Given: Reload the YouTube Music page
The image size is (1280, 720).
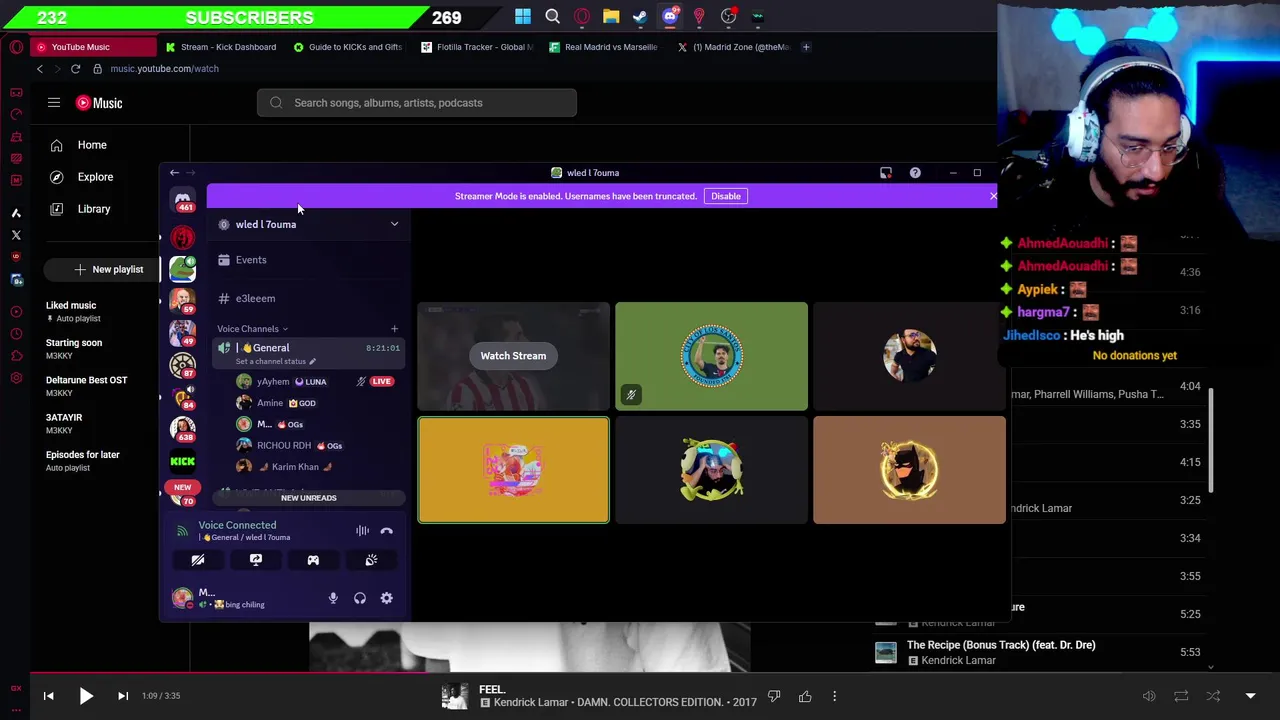Looking at the screenshot, I should point(75,69).
